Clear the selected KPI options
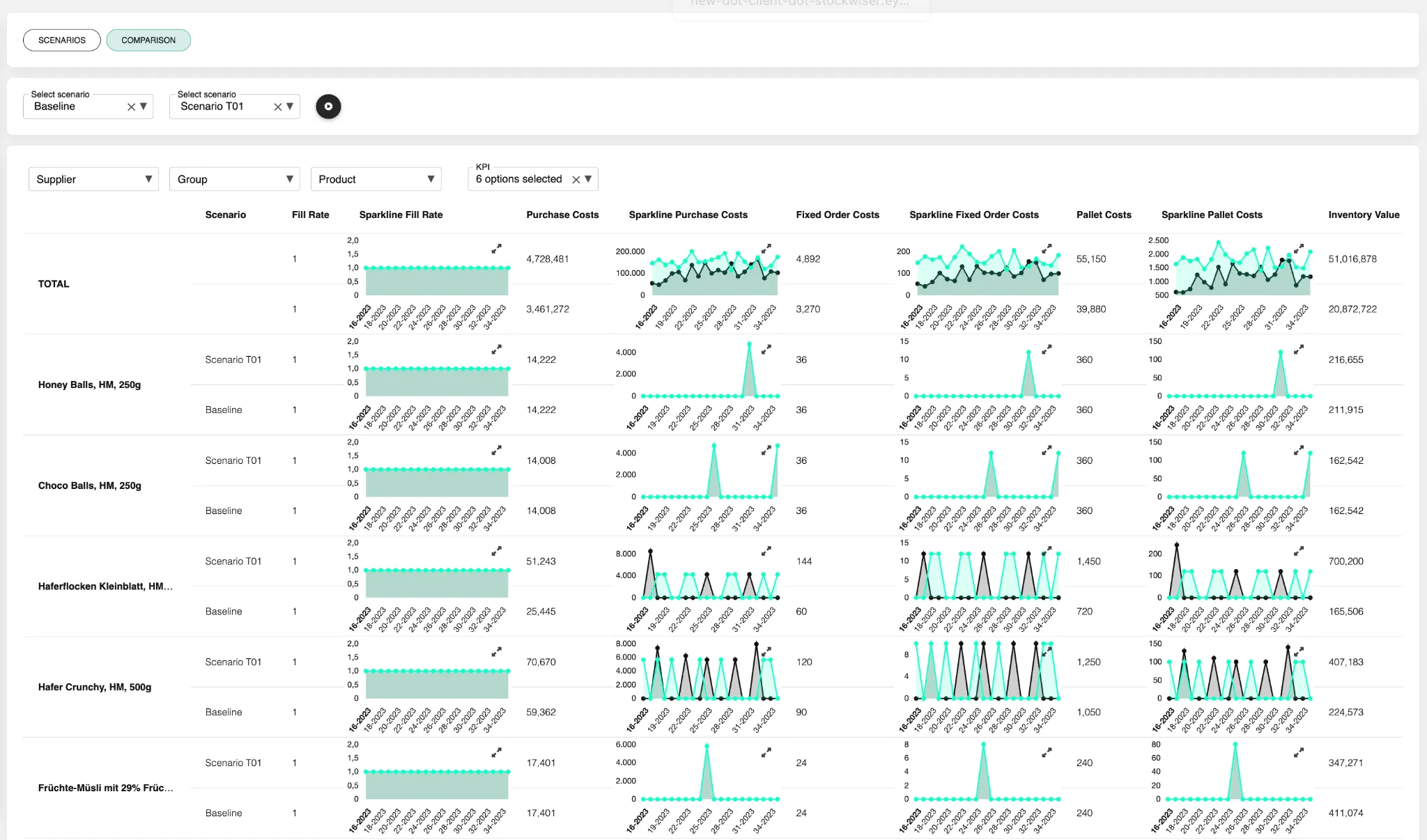Viewport: 1427px width, 840px height. [576, 179]
